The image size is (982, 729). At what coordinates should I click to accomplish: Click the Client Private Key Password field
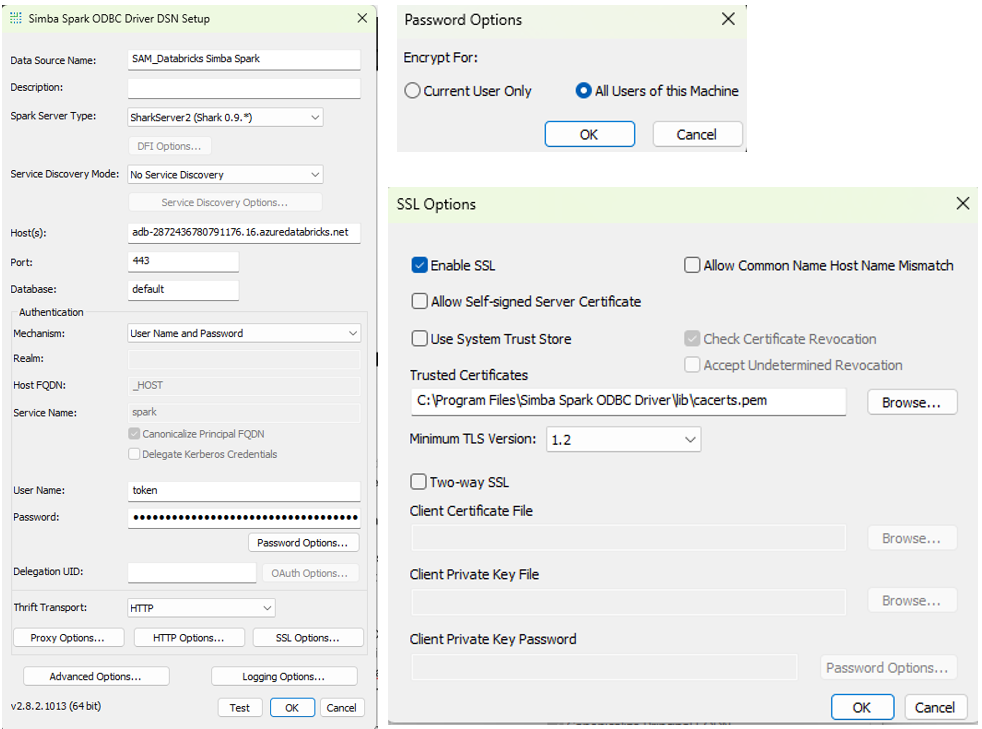tap(604, 668)
